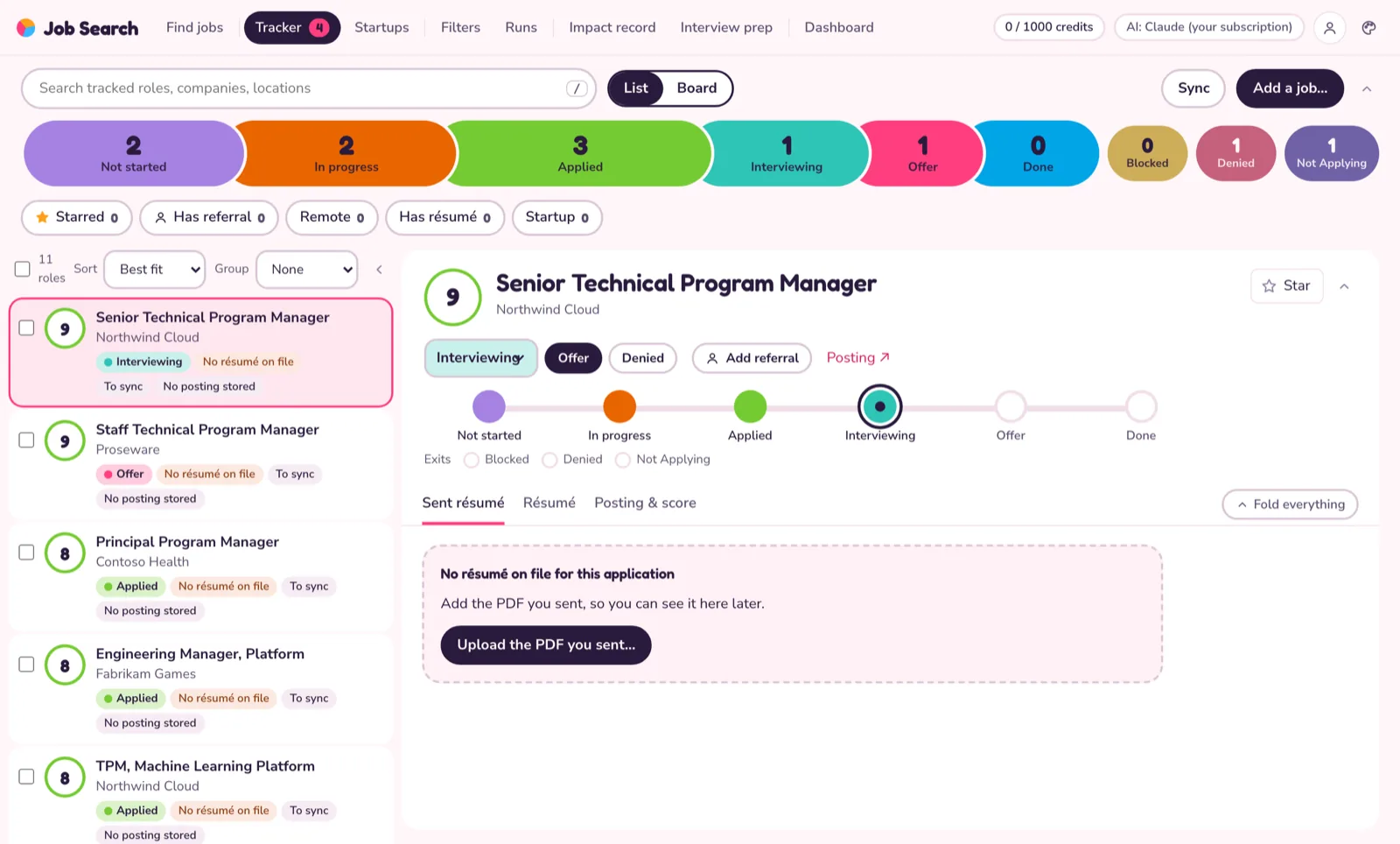This screenshot has height=844, width=1400.
Task: Go to Find jobs in navigation
Action: coord(194,28)
